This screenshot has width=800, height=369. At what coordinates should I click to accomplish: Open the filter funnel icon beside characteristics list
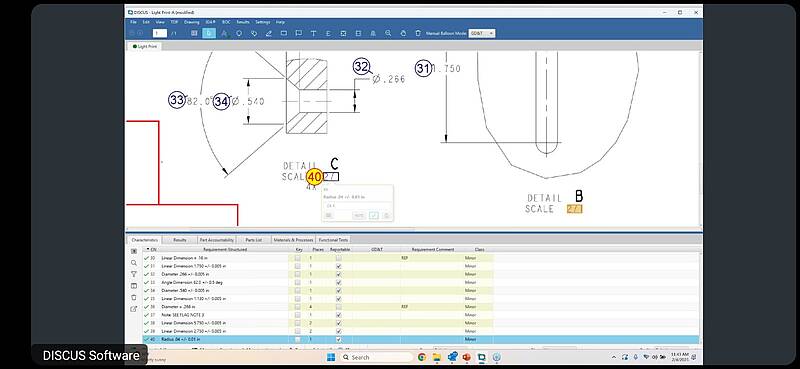click(x=134, y=274)
